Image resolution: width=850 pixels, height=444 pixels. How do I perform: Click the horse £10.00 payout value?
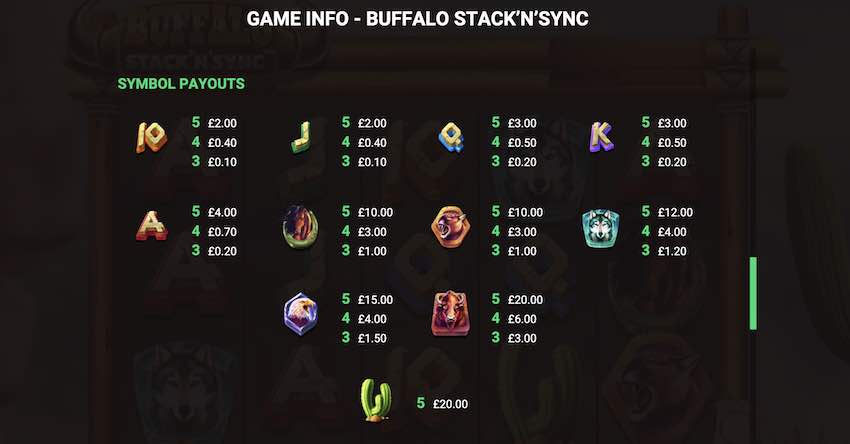375,212
